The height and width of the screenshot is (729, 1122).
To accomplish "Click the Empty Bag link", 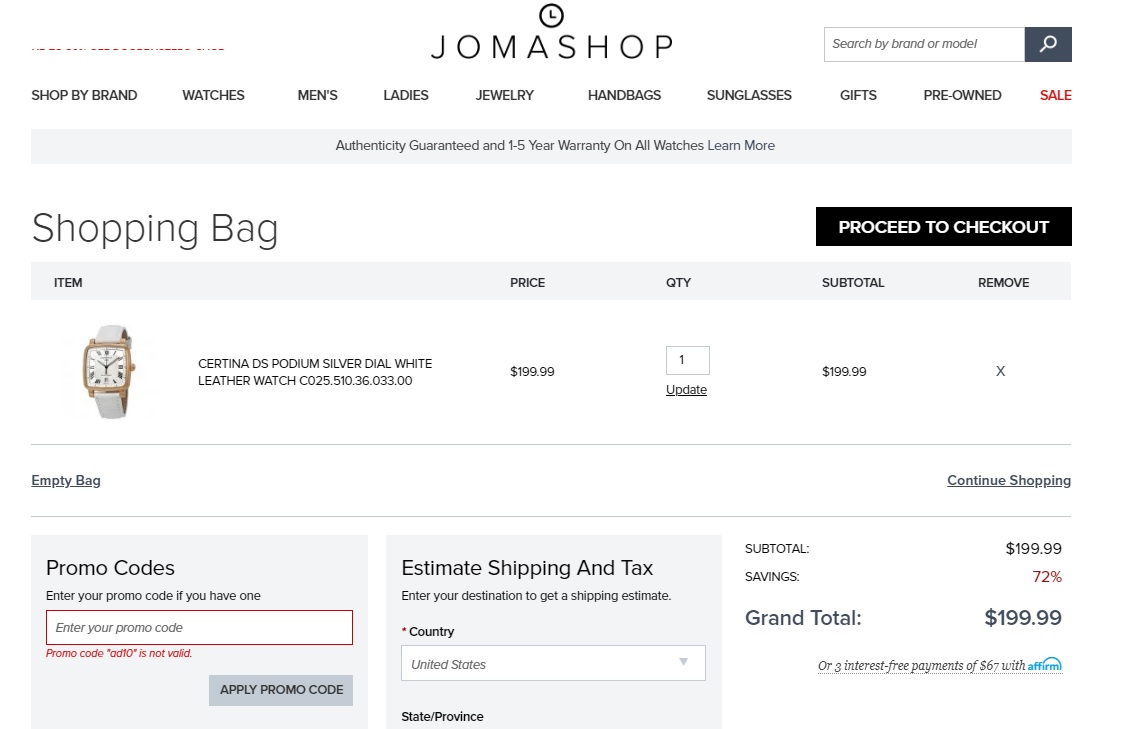I will click(66, 480).
